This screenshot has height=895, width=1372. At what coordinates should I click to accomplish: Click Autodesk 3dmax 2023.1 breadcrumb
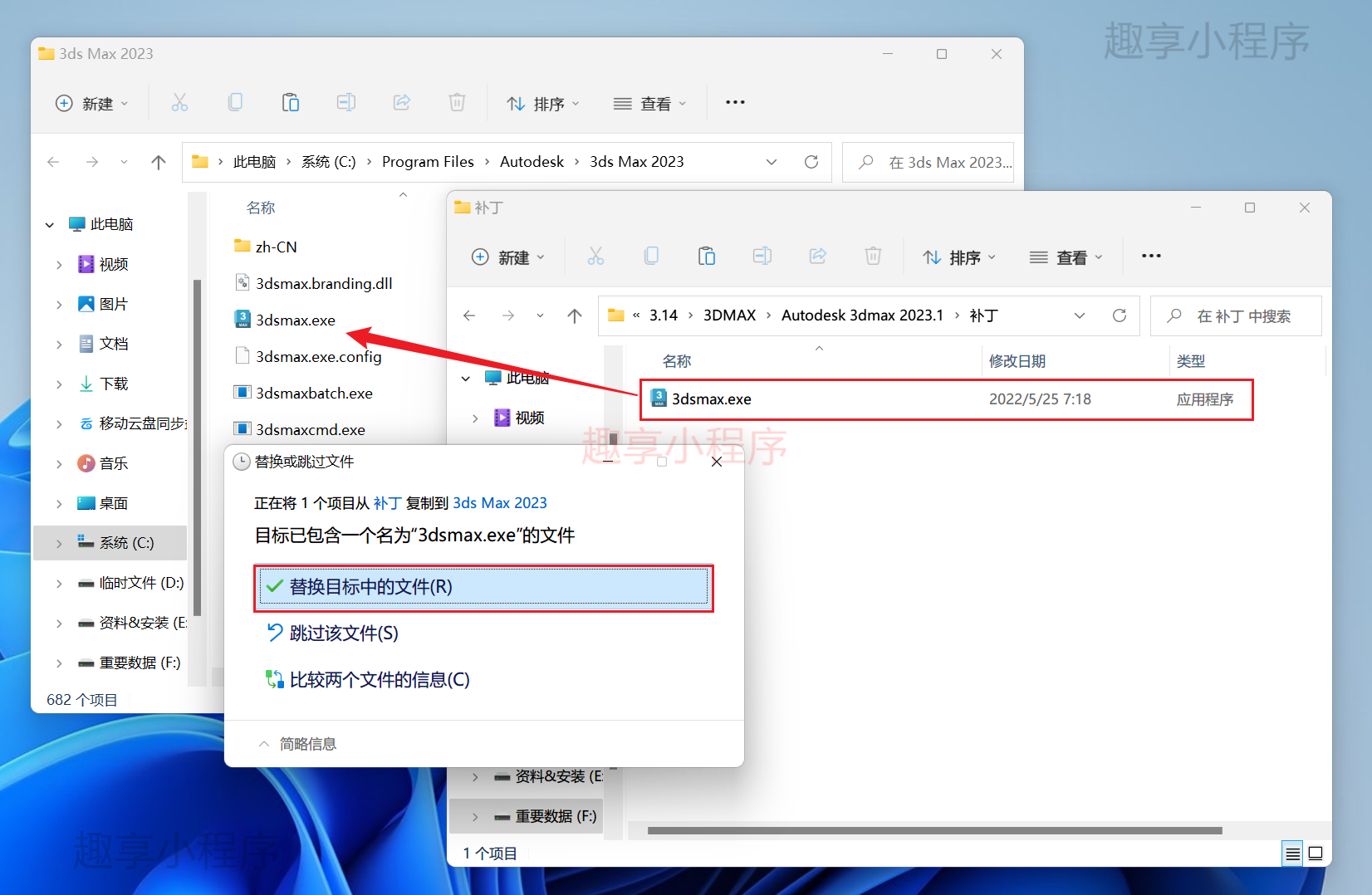862,315
